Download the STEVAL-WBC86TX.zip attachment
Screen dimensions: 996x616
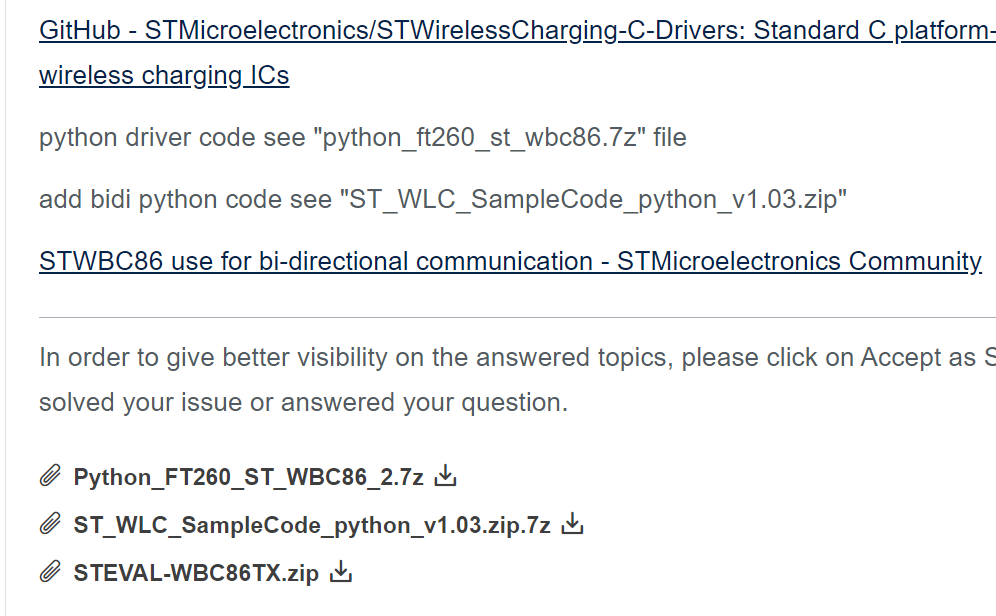[340, 572]
